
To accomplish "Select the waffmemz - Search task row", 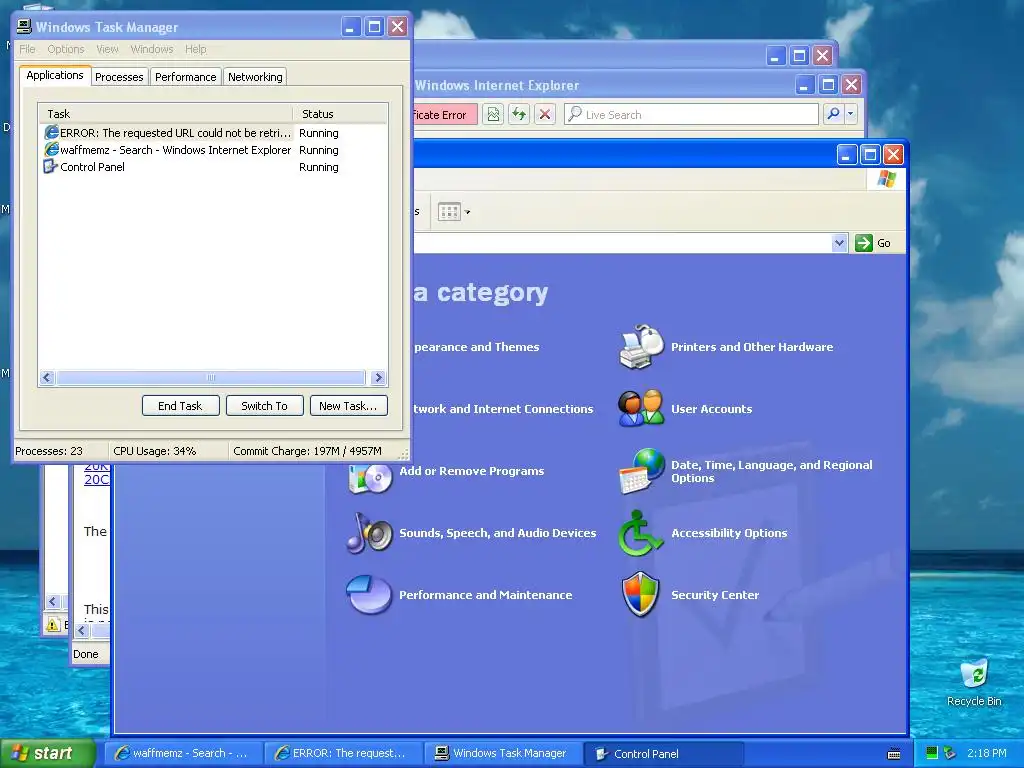I will [x=213, y=150].
